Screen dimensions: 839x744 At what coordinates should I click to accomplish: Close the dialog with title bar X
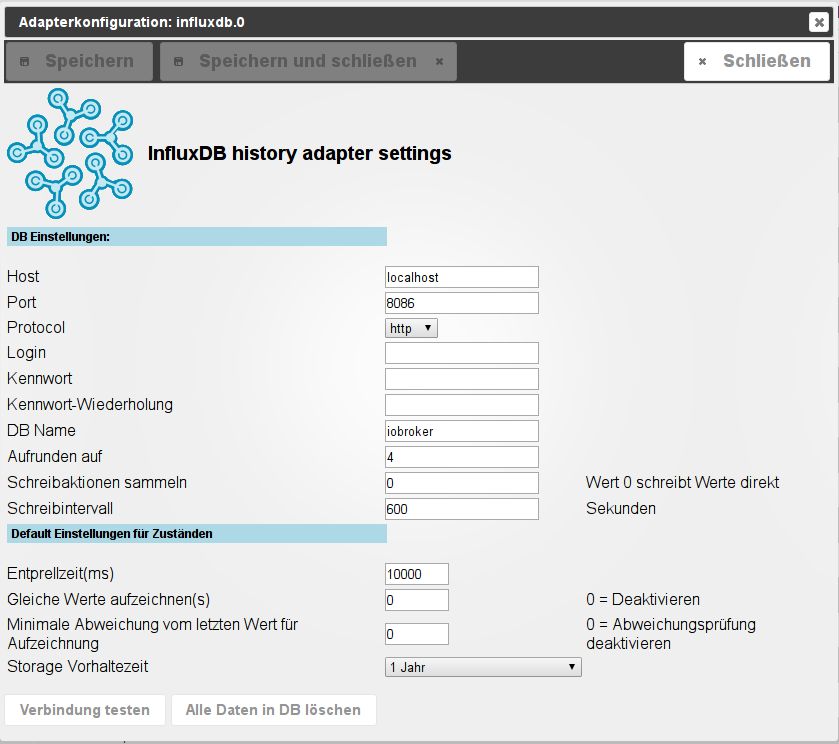tap(819, 22)
